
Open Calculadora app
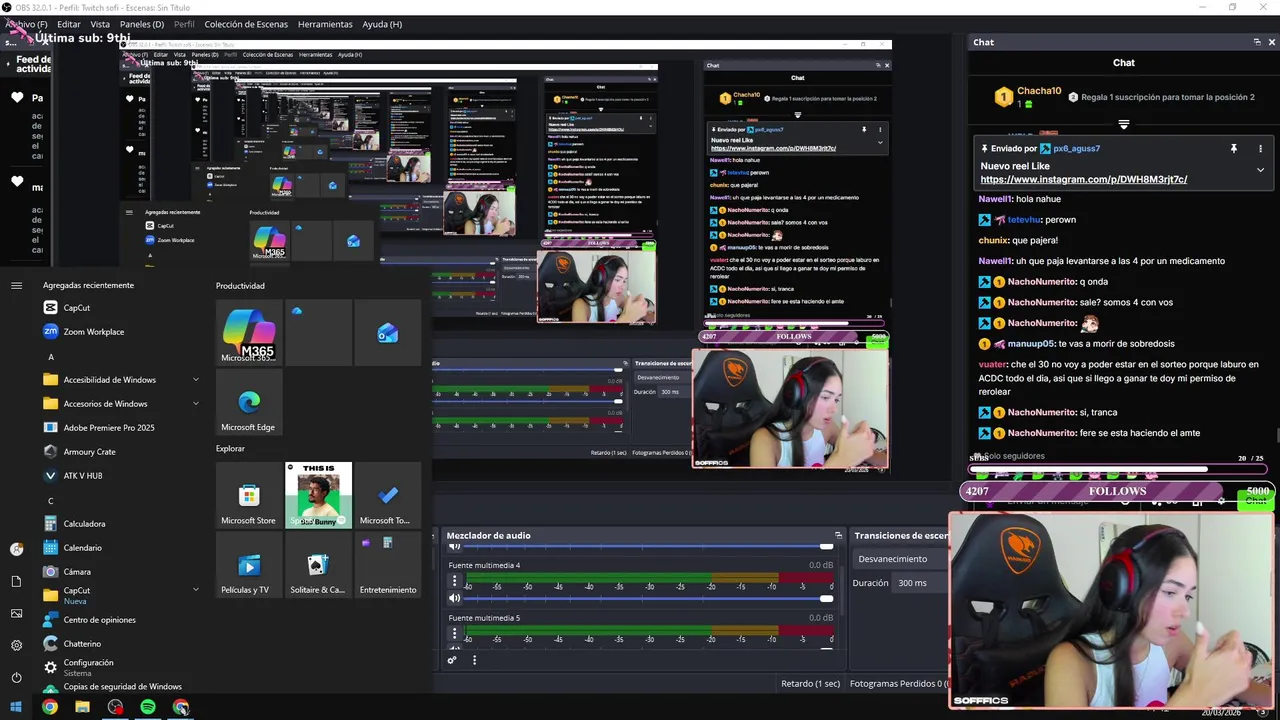tap(120, 524)
